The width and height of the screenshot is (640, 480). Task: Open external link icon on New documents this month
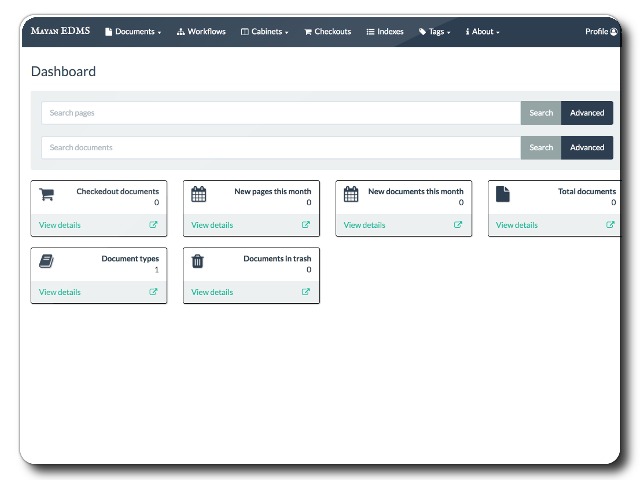(x=458, y=225)
